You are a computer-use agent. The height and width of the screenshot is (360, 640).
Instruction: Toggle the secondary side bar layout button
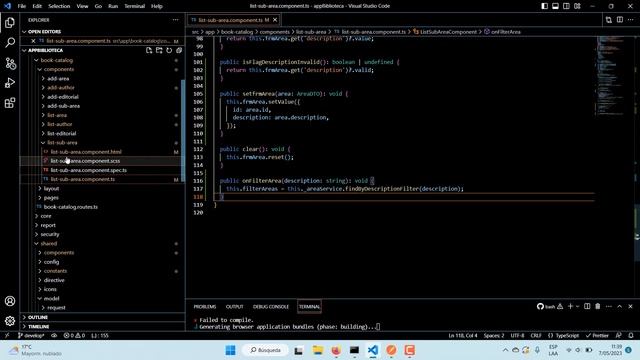point(566,6)
